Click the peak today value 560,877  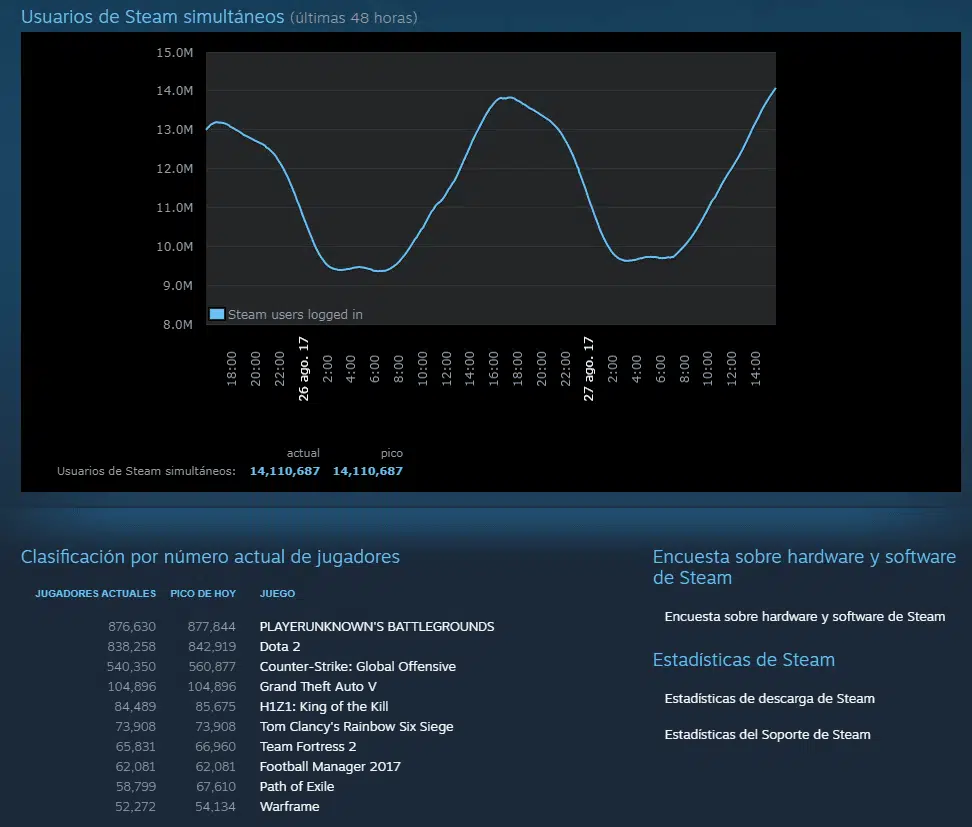[212, 666]
